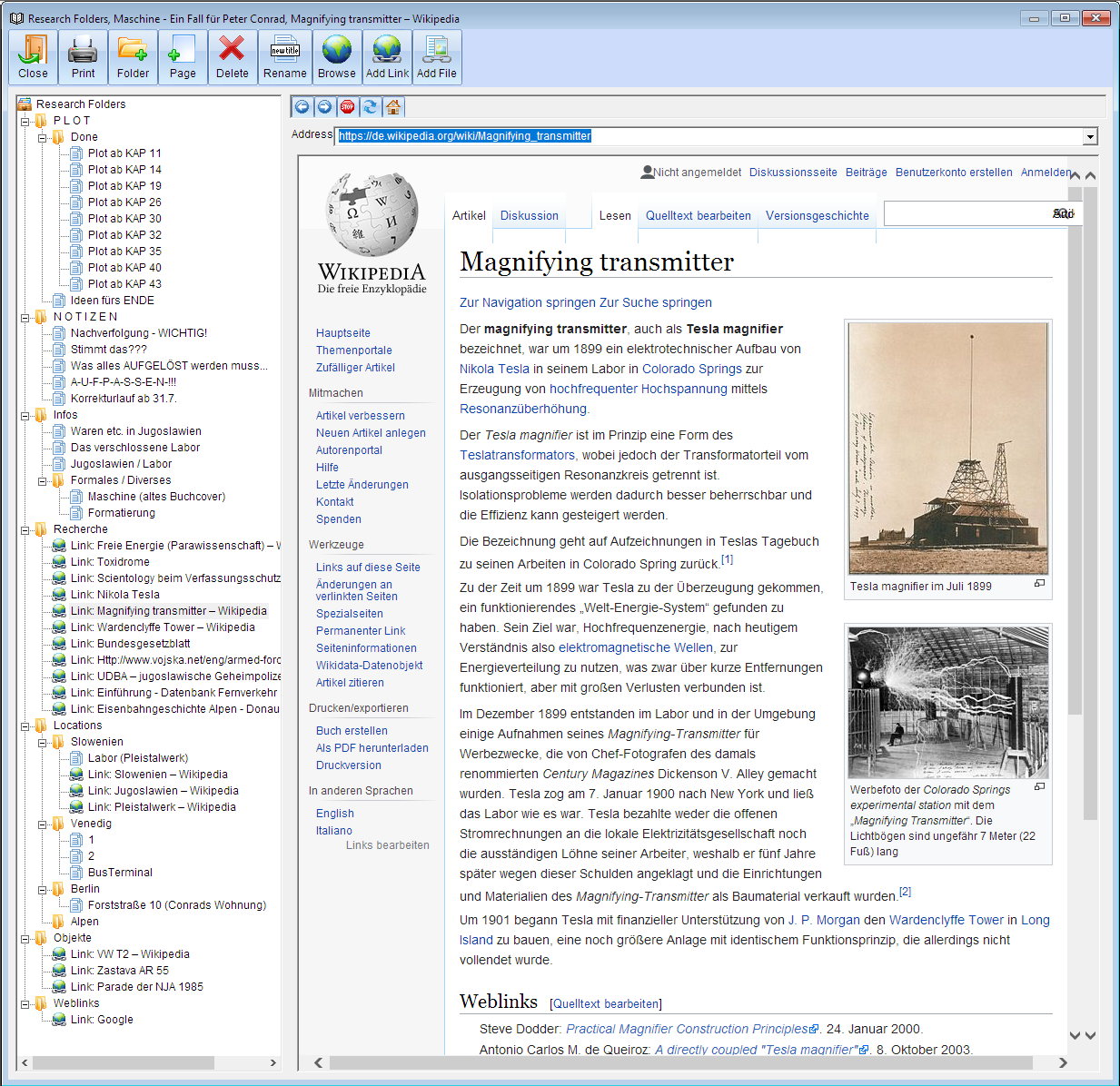Select Link: Zastava AR 55 item
Image resolution: width=1120 pixels, height=1086 pixels.
click(x=120, y=971)
